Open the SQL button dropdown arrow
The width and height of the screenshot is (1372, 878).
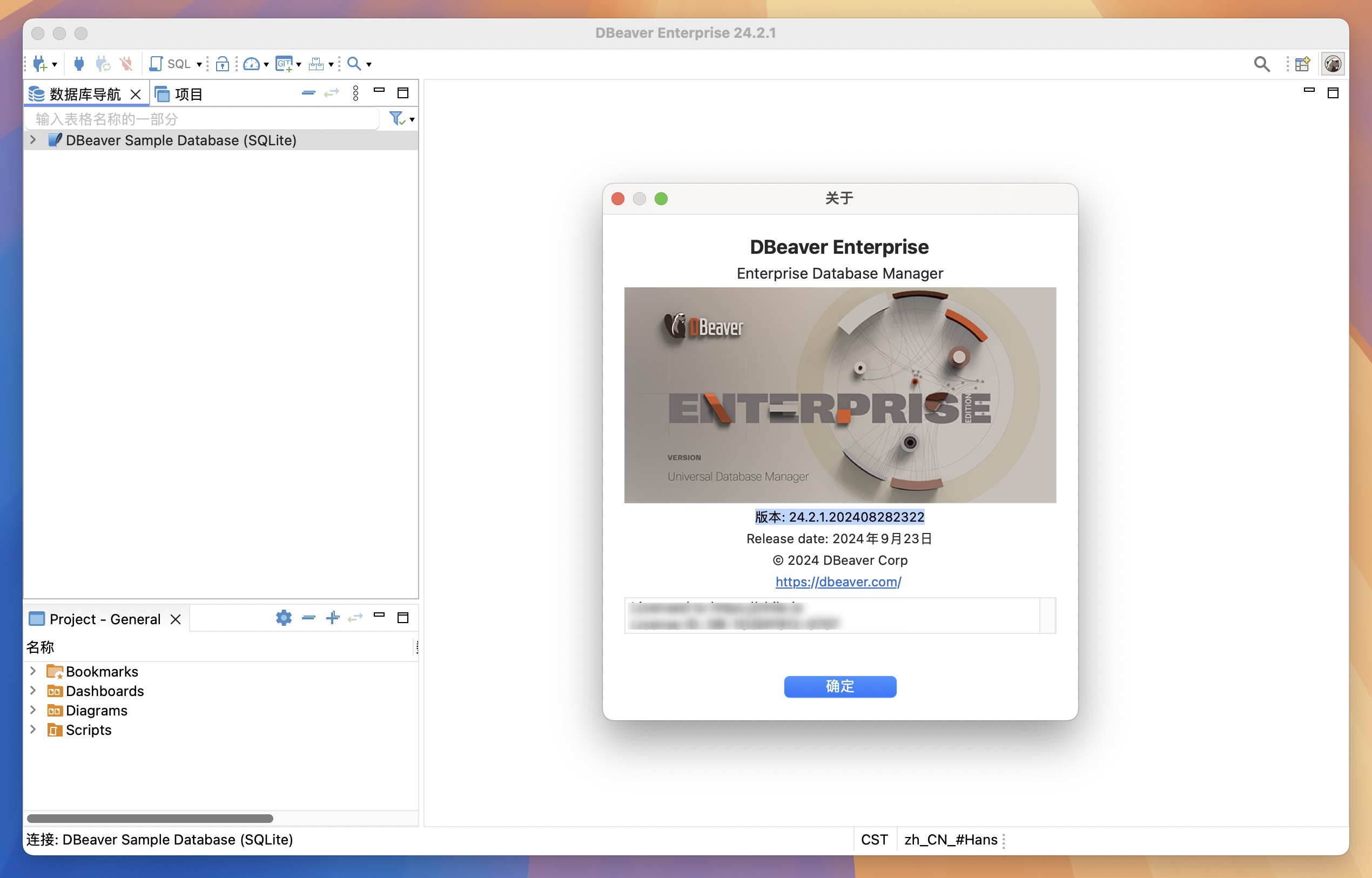(199, 64)
